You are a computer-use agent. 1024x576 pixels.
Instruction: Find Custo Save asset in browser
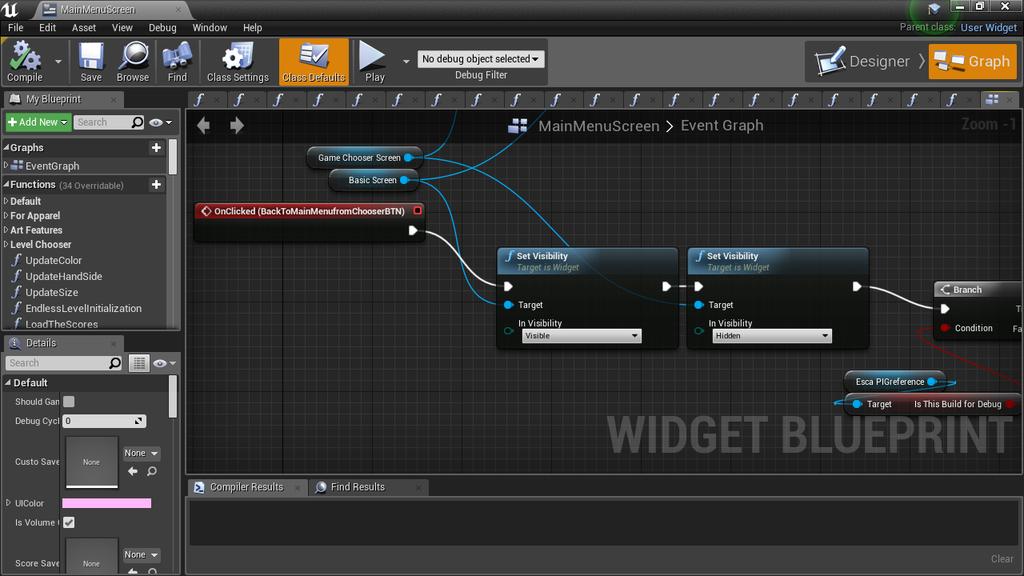(152, 471)
